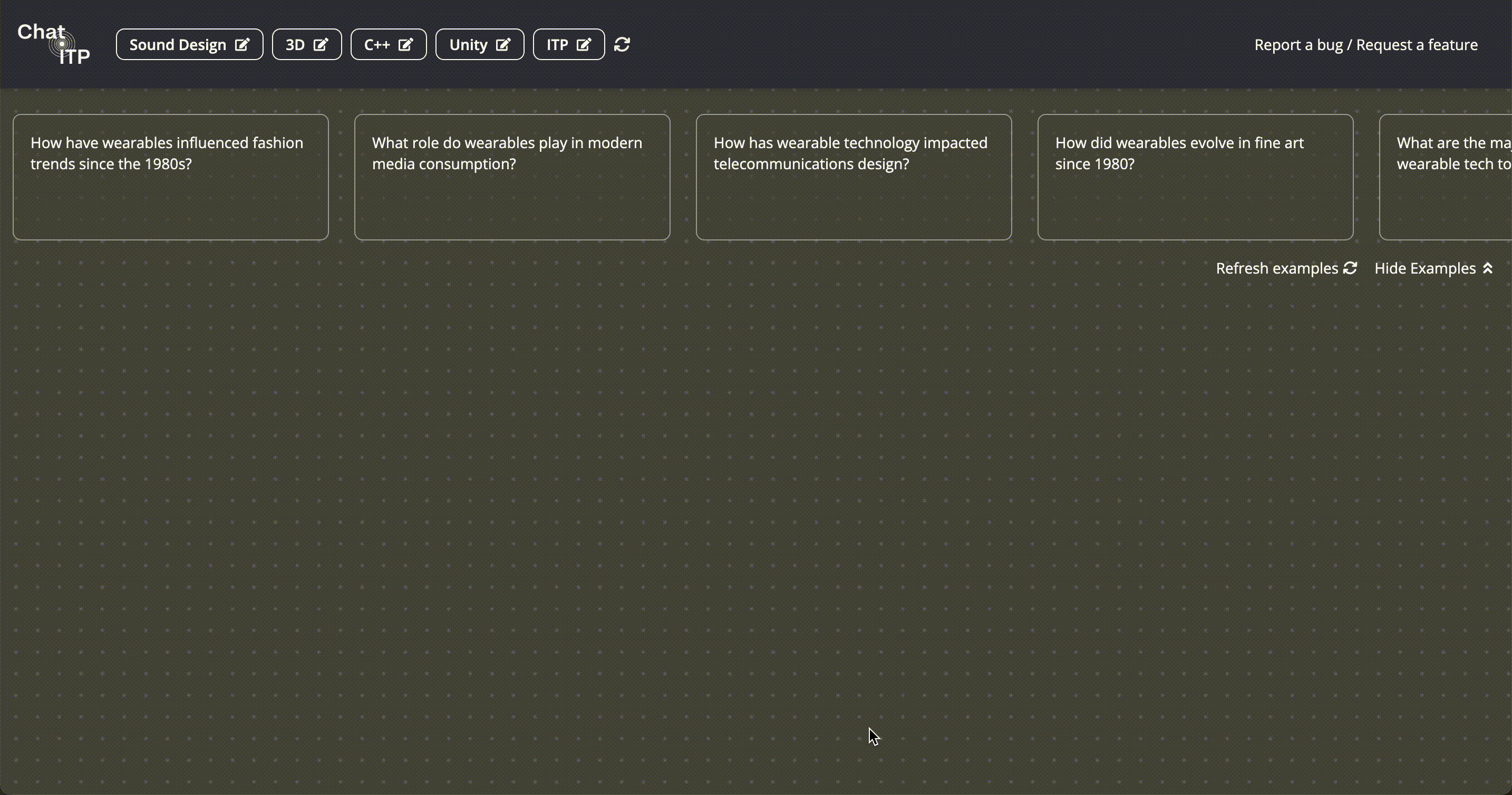Click the edit icon on Unity tag
This screenshot has width=1512, height=795.
tap(503, 45)
